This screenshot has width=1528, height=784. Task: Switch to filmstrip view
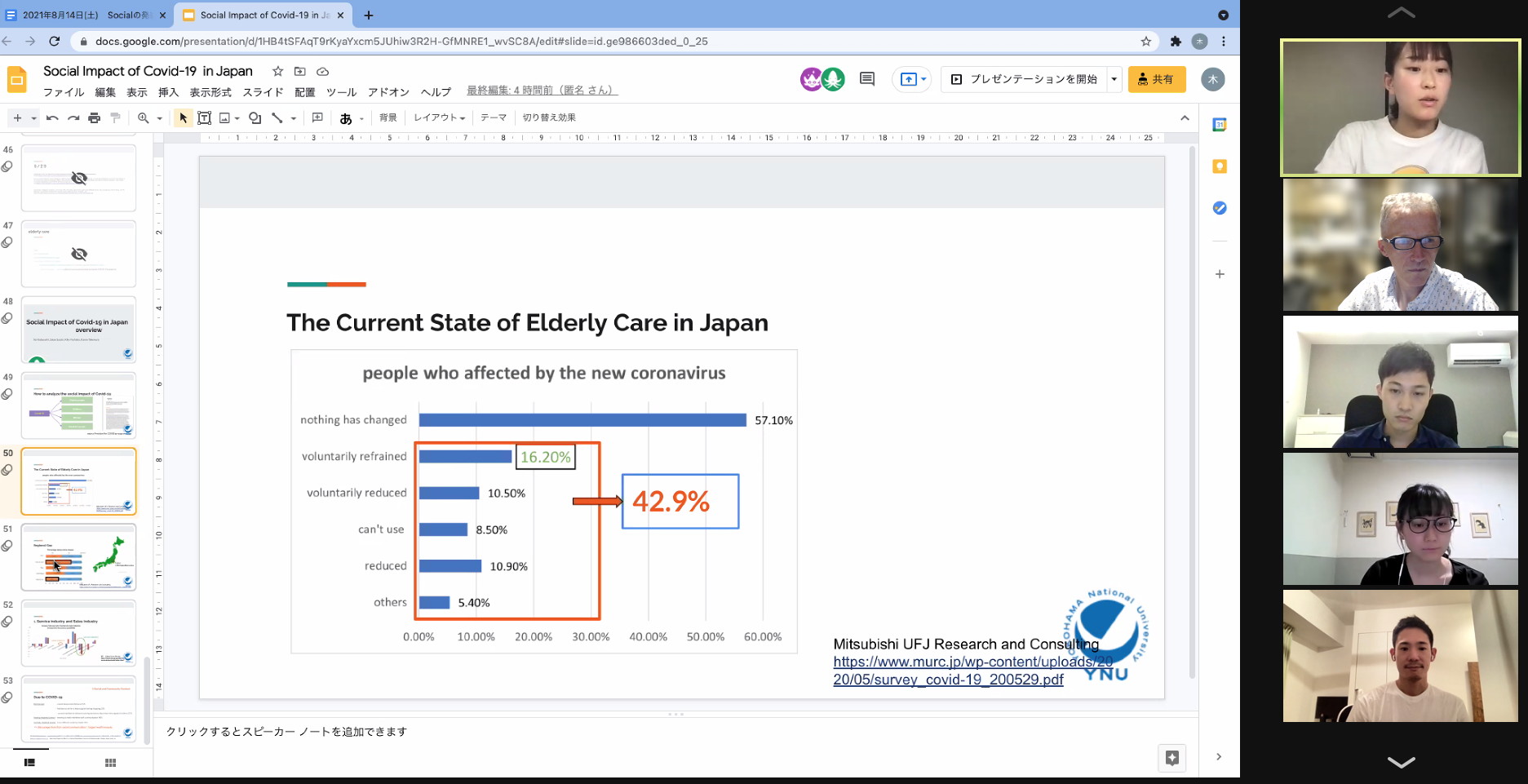click(29, 763)
